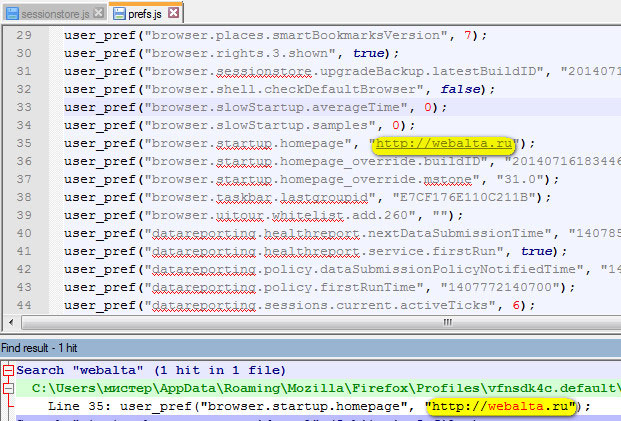Click the save-state icon on prefs.js tab
The height and width of the screenshot is (421, 621).
[121, 15]
